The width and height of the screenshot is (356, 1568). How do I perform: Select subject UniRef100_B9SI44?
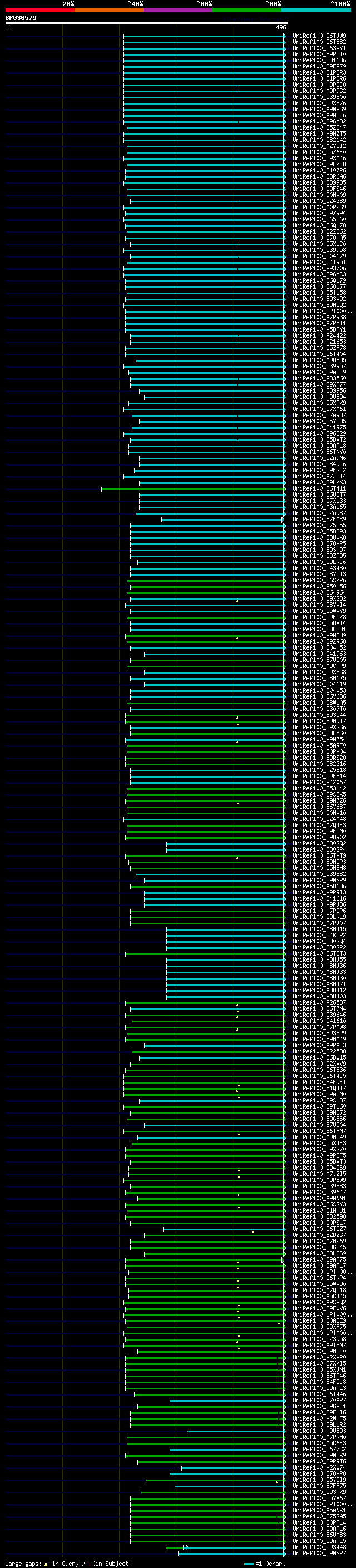click(319, 715)
